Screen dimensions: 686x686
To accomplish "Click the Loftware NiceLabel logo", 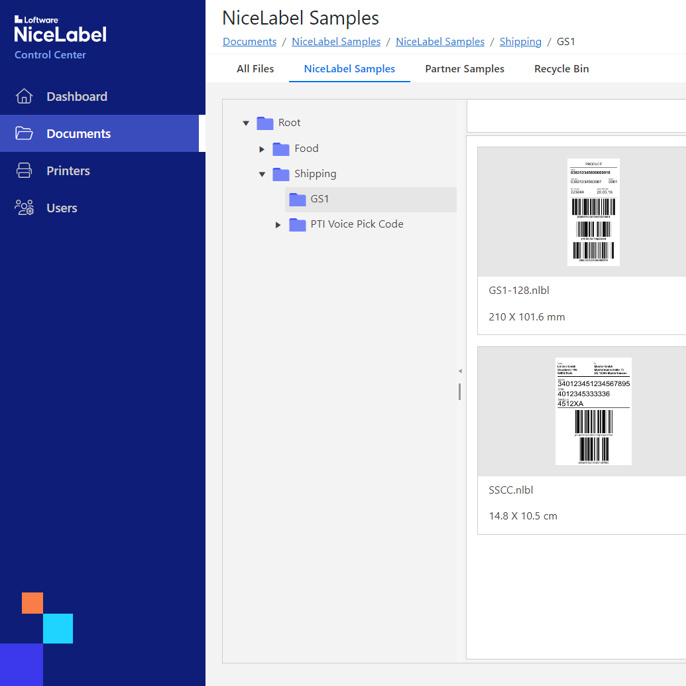I will pos(60,30).
